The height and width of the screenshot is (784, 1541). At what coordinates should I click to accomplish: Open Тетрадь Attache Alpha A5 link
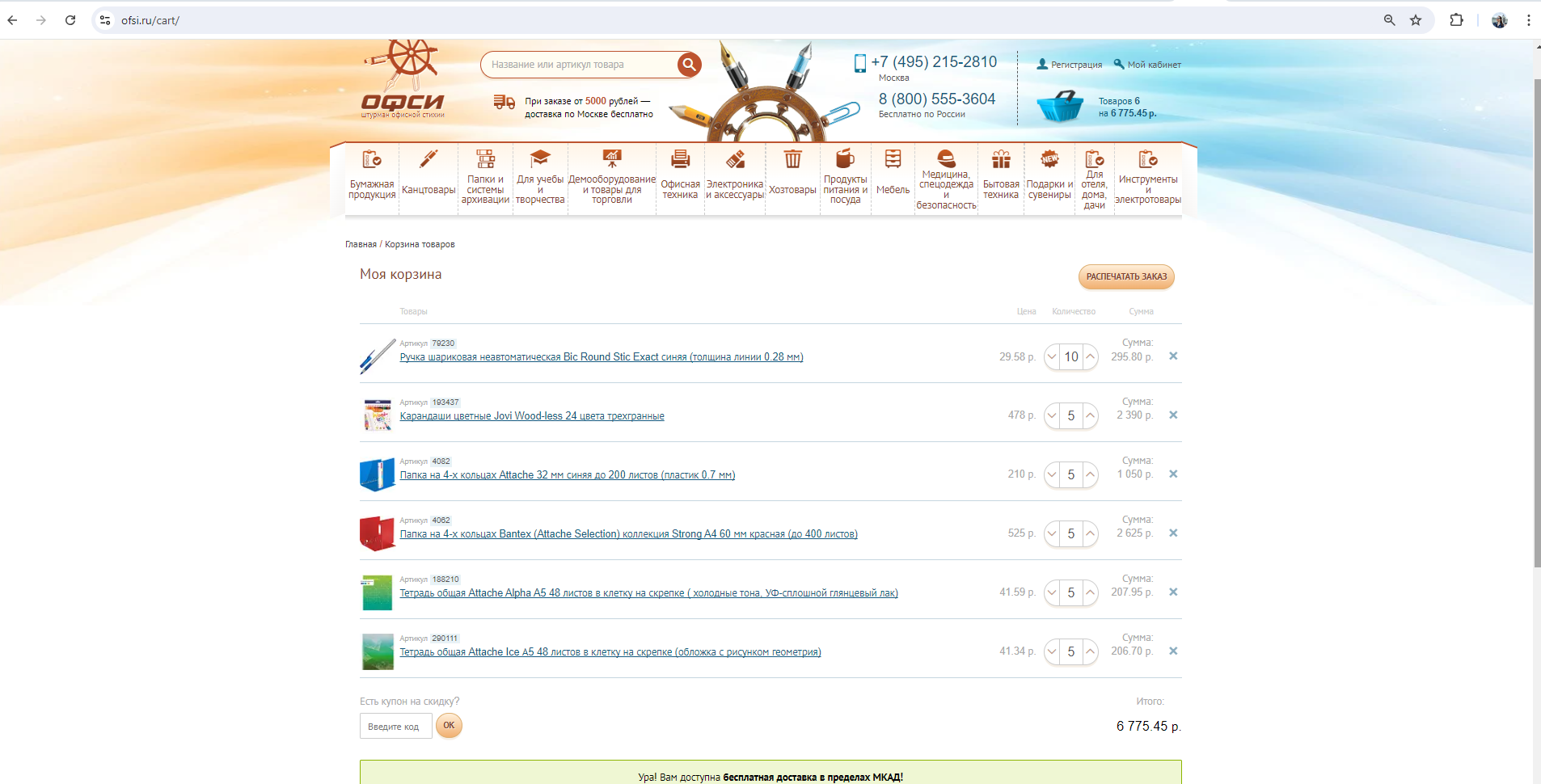coord(649,592)
